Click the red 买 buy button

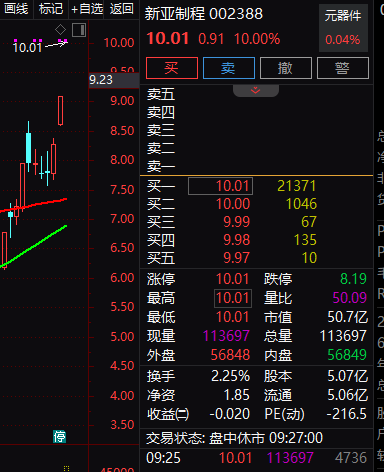point(172,68)
